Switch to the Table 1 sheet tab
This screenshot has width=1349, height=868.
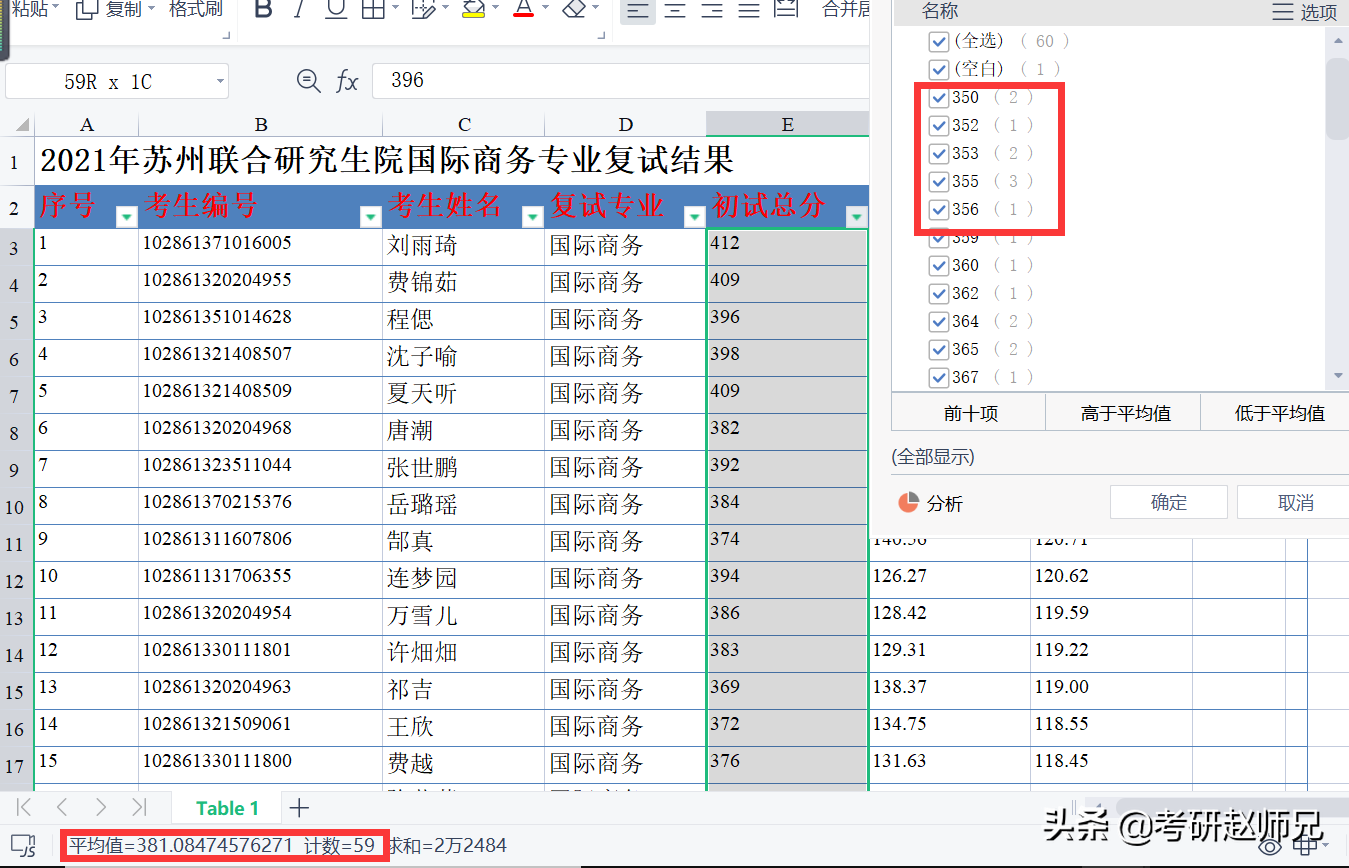pyautogui.click(x=227, y=807)
